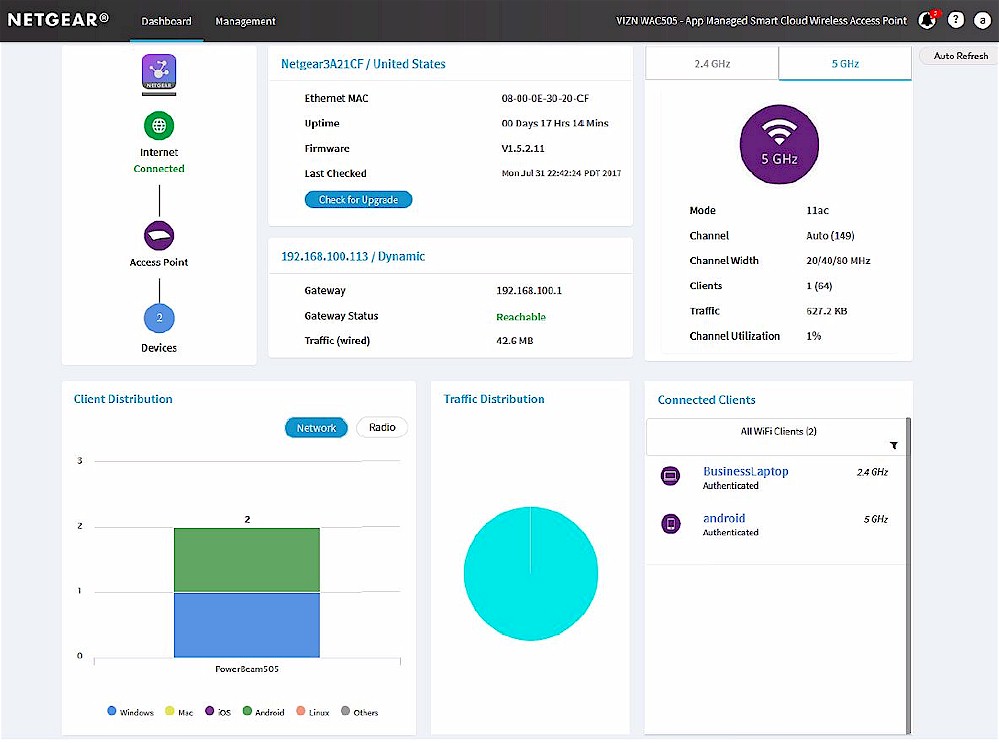
Task: Click the firmware version V1.5.2.11
Action: click(x=523, y=148)
